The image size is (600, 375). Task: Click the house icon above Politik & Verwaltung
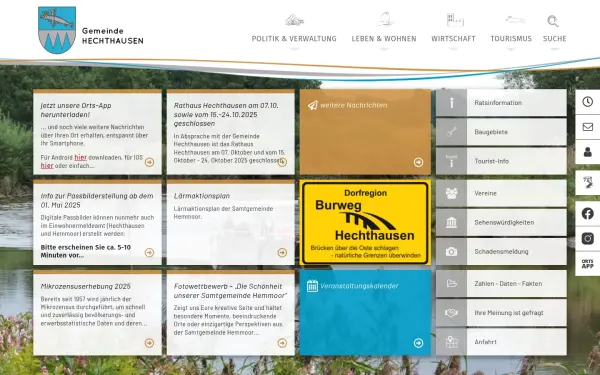(294, 20)
